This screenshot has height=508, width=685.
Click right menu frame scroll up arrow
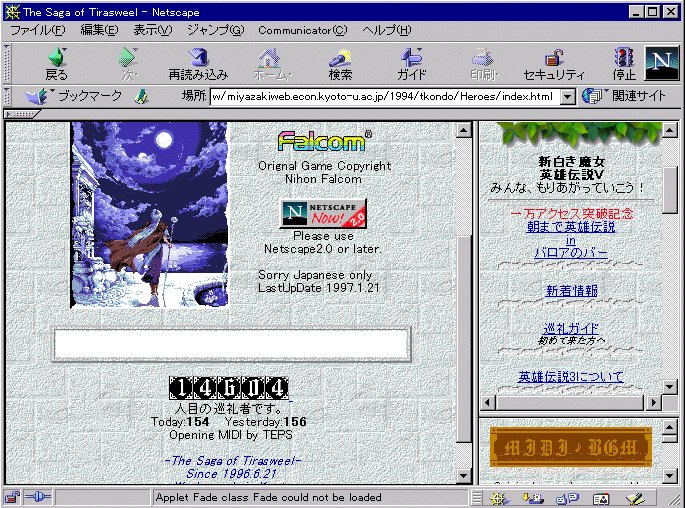670,130
